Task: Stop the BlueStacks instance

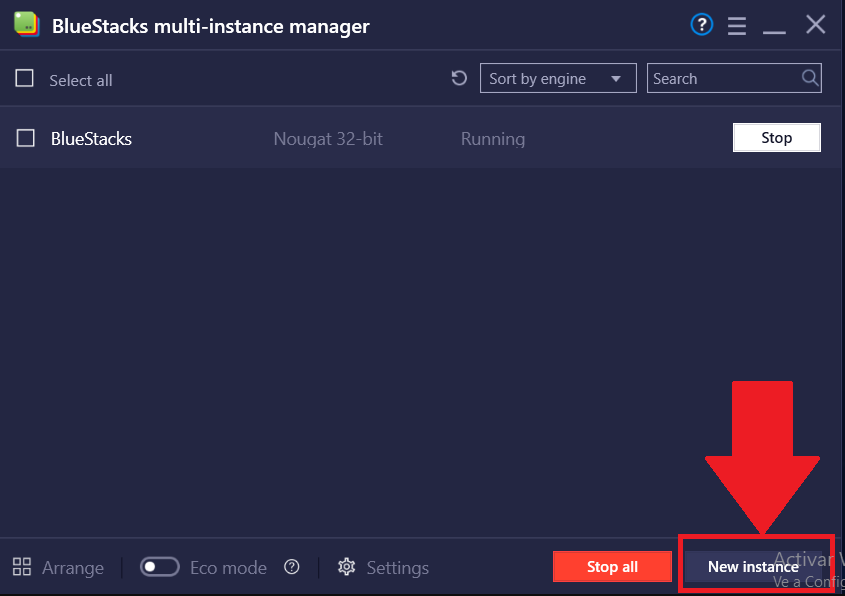Action: click(x=777, y=137)
